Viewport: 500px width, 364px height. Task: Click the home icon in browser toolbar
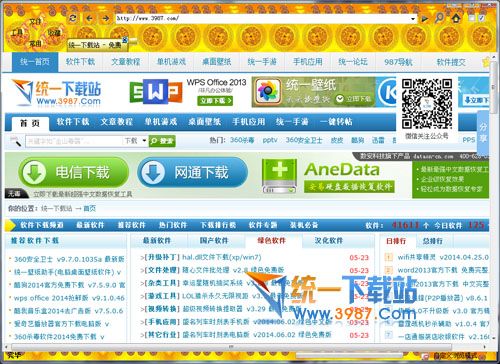(x=456, y=18)
